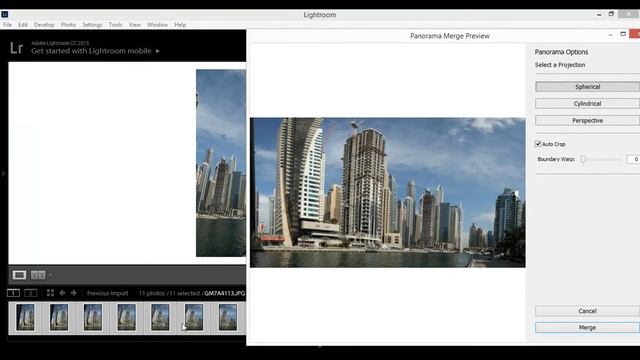Toggle the Auto Crop checkbox

[x=538, y=144]
